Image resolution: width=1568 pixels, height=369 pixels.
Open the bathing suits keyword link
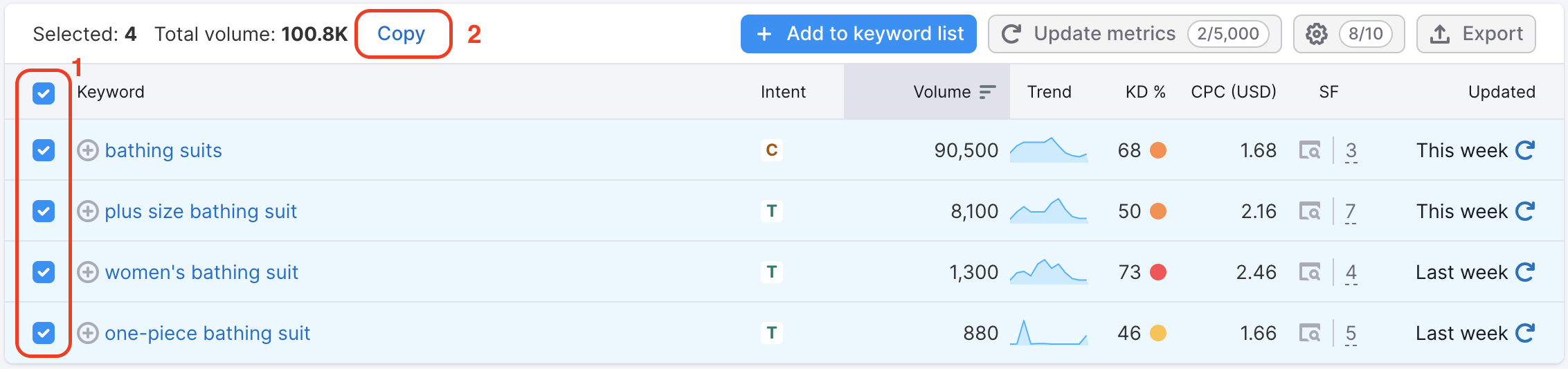163,150
